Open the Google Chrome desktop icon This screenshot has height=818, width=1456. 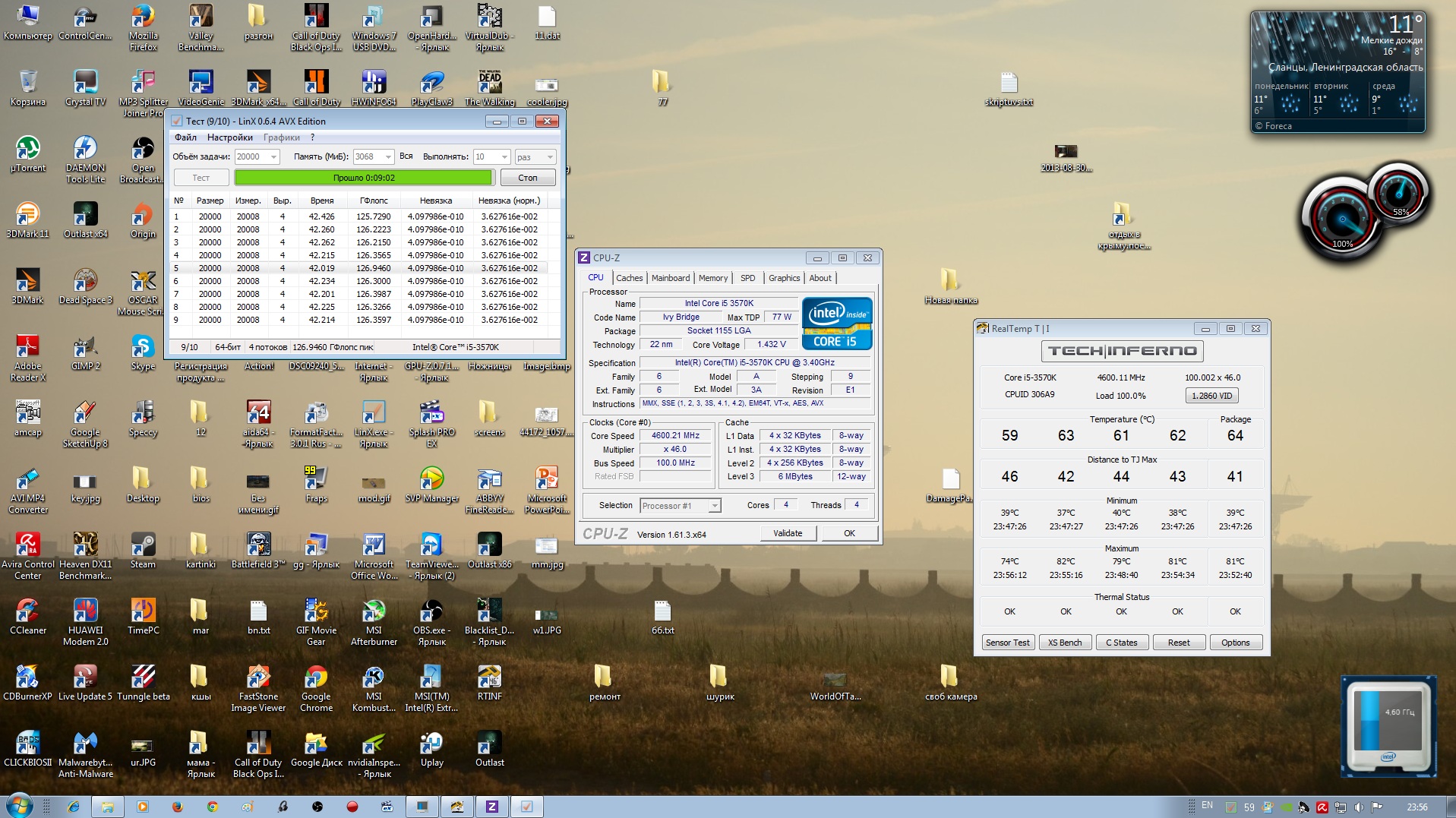316,677
